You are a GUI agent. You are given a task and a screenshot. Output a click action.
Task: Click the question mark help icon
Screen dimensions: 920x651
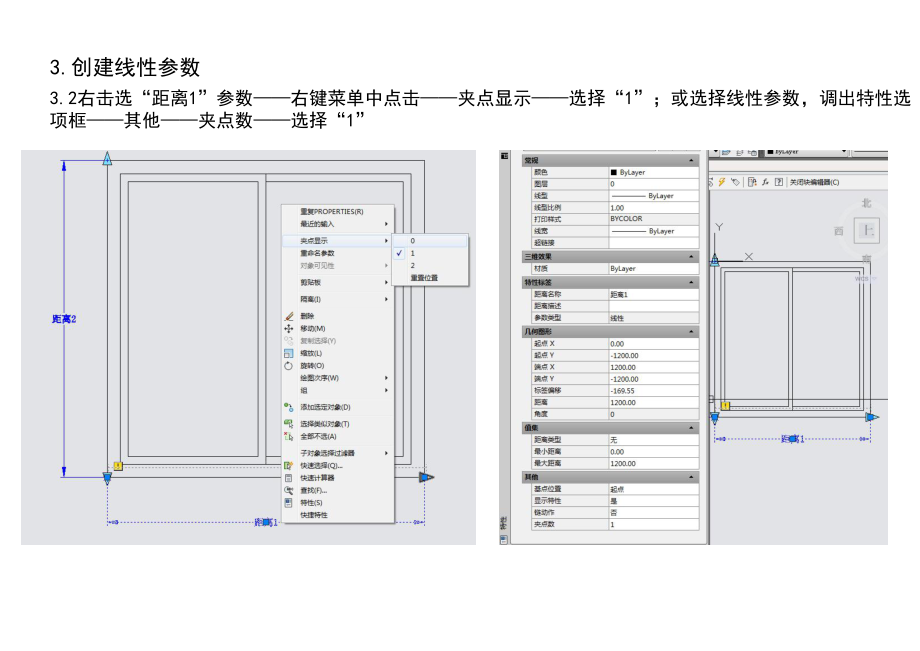pyautogui.click(x=779, y=182)
